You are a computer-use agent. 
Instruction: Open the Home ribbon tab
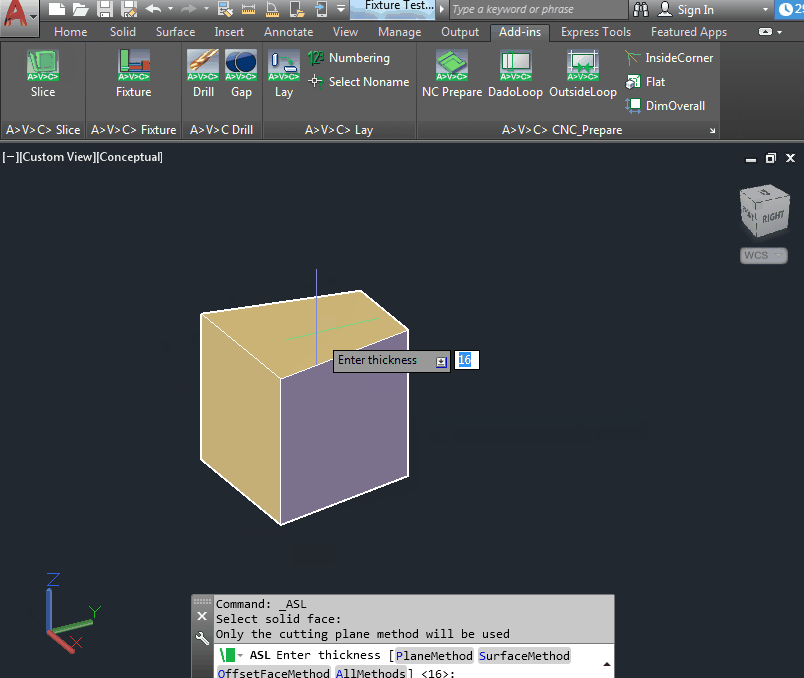pyautogui.click(x=71, y=32)
